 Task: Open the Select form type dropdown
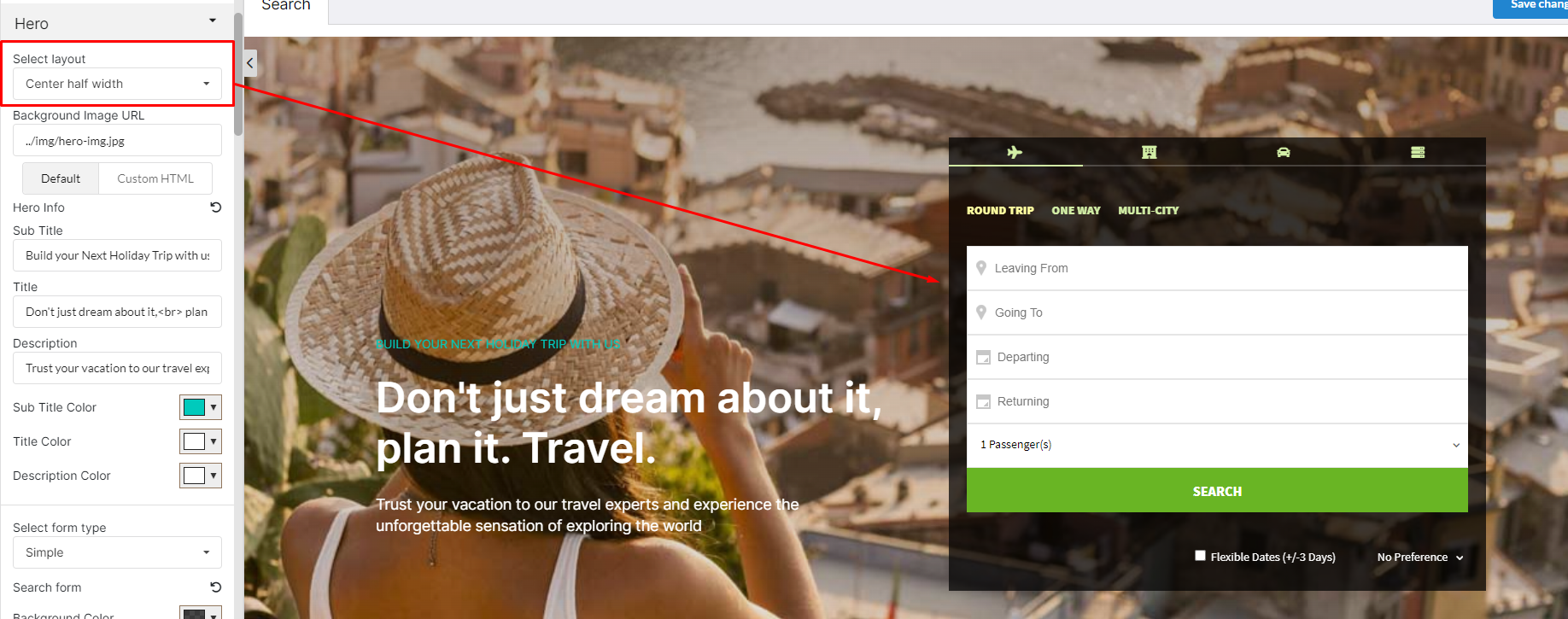coord(118,552)
